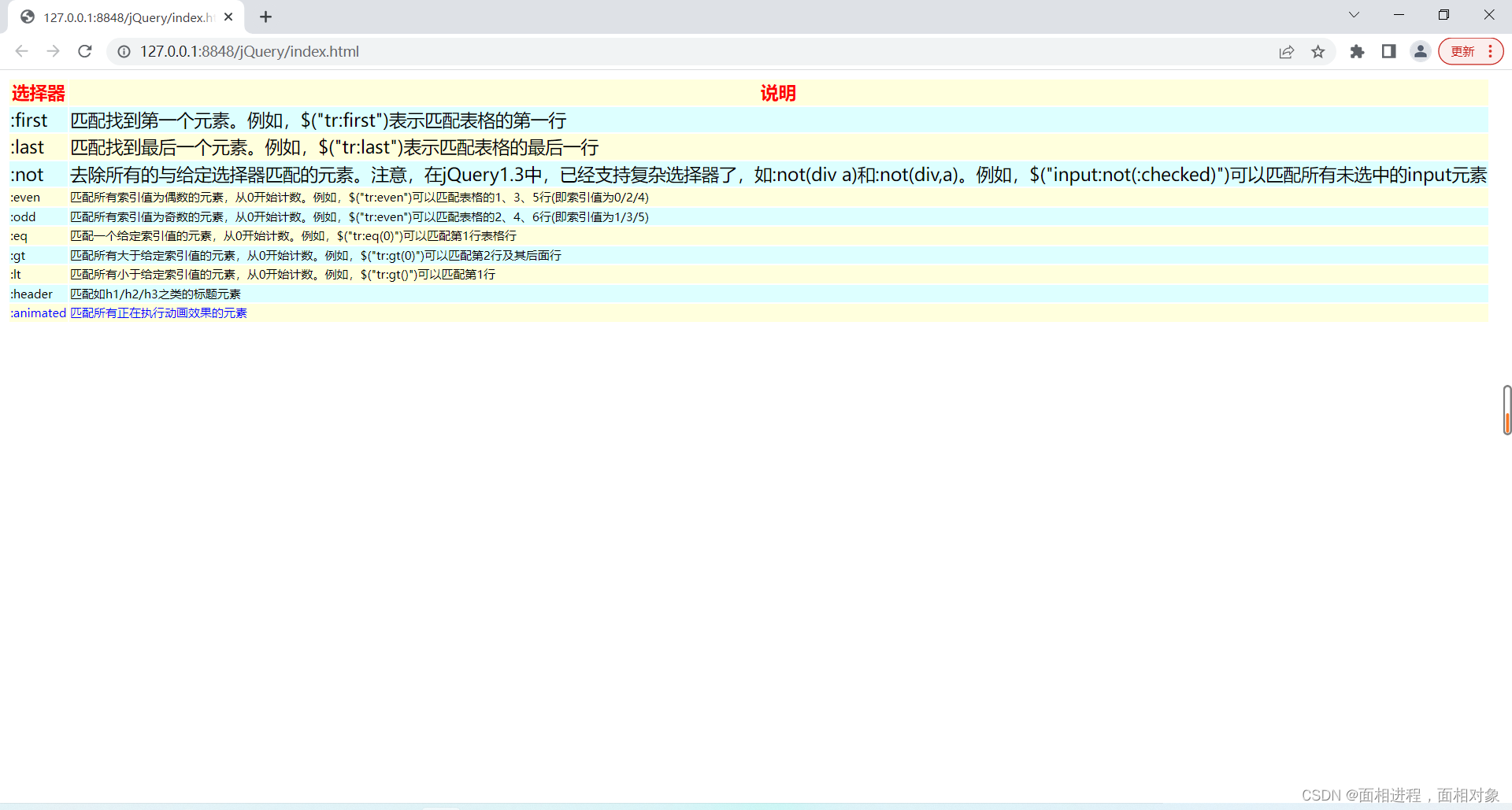Image resolution: width=1512 pixels, height=810 pixels.
Task: Click the 更新 update button
Action: tap(1462, 51)
